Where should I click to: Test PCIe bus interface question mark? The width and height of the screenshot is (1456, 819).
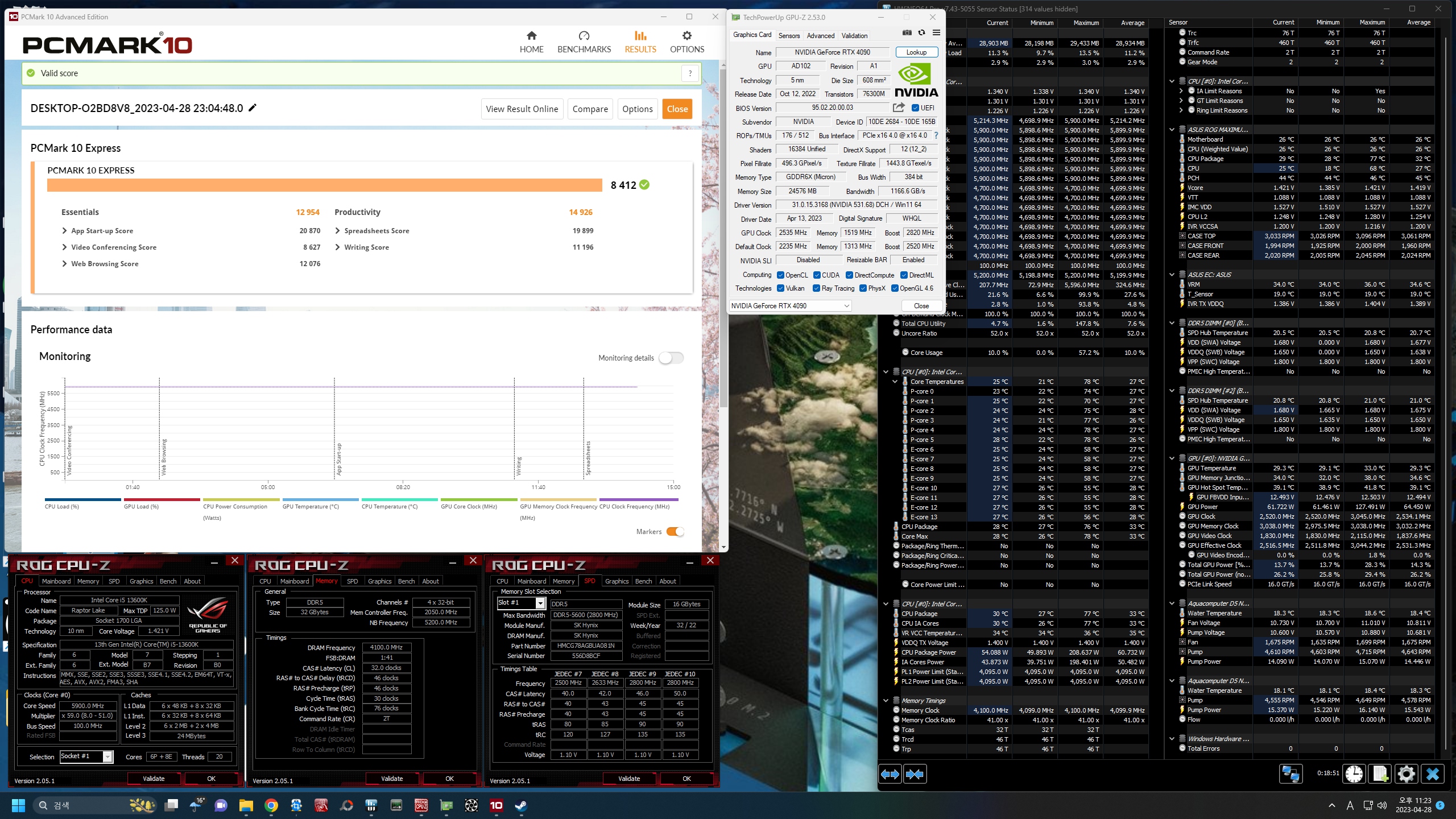936,136
